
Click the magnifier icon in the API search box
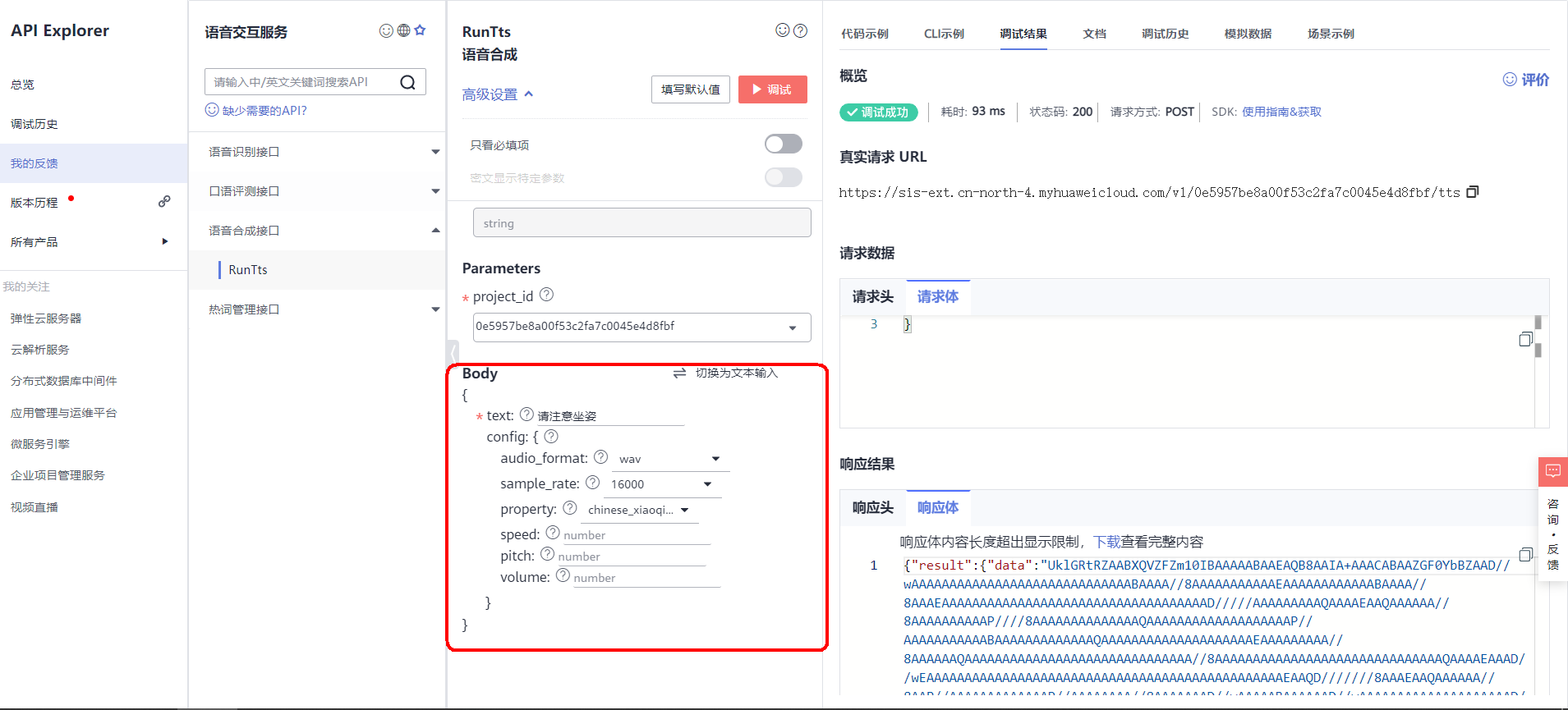coord(407,82)
